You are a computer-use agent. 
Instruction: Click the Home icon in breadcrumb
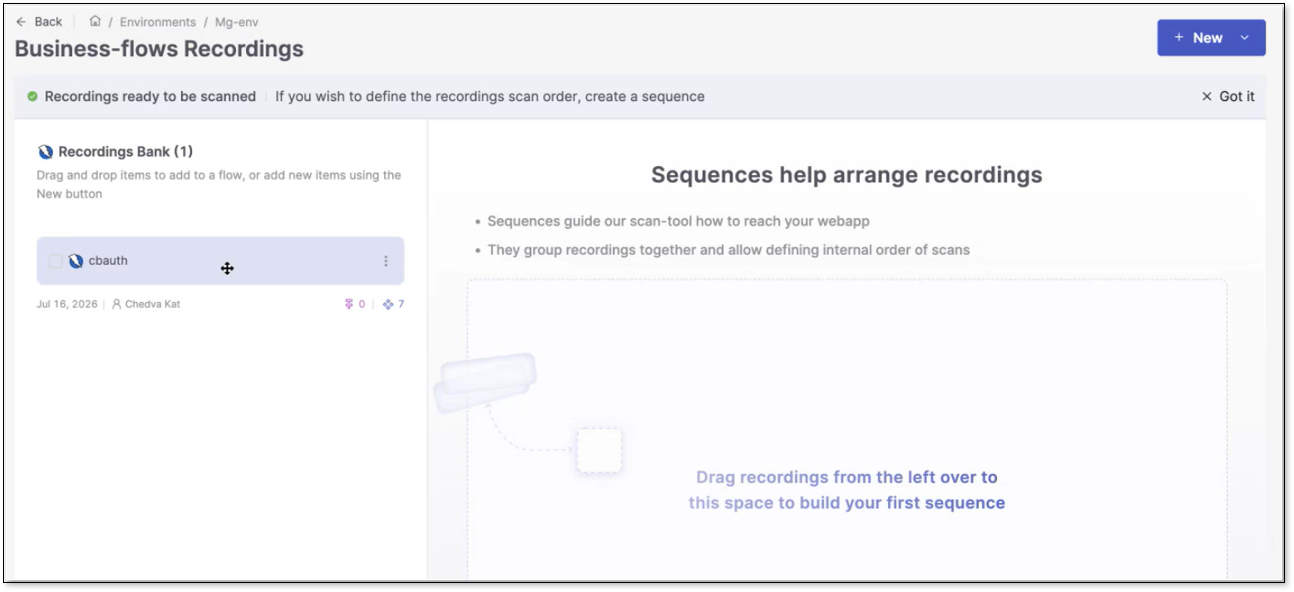(x=95, y=21)
